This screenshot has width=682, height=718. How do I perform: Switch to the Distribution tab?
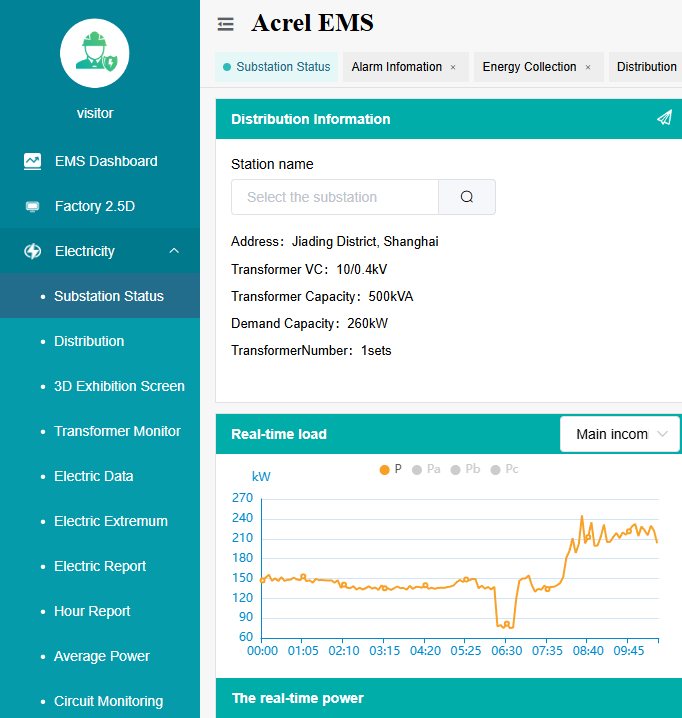click(646, 67)
